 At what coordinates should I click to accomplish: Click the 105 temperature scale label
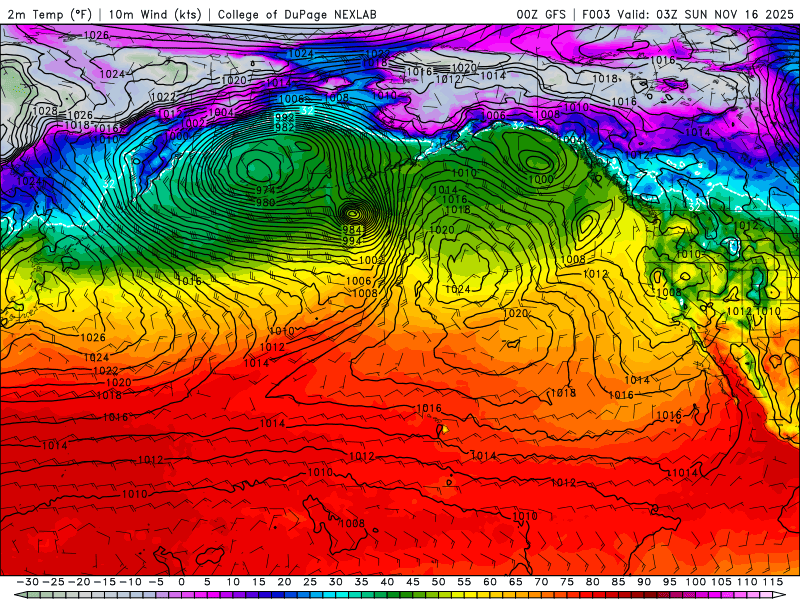coord(721,582)
